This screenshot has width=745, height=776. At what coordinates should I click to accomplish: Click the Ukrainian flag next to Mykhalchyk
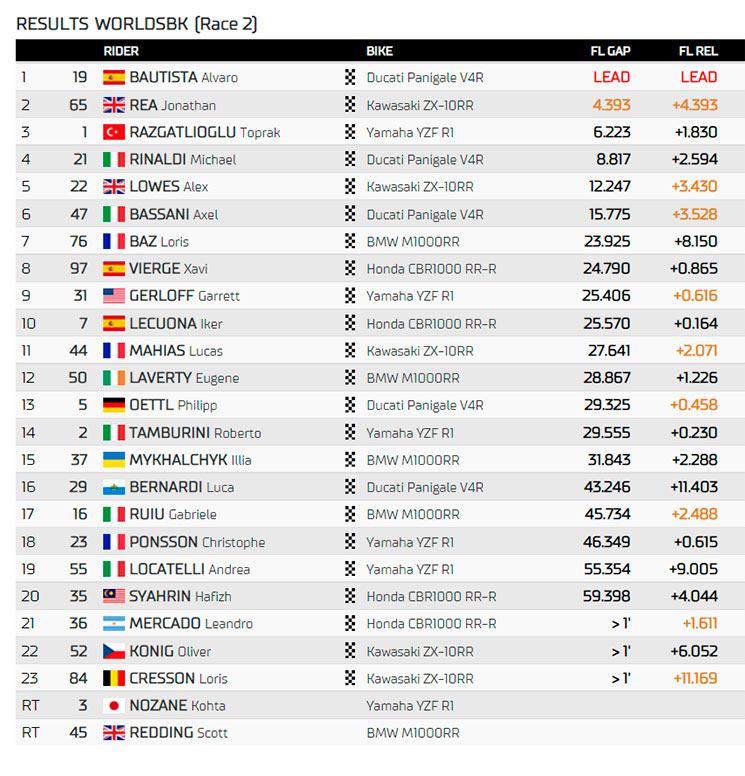tap(114, 460)
